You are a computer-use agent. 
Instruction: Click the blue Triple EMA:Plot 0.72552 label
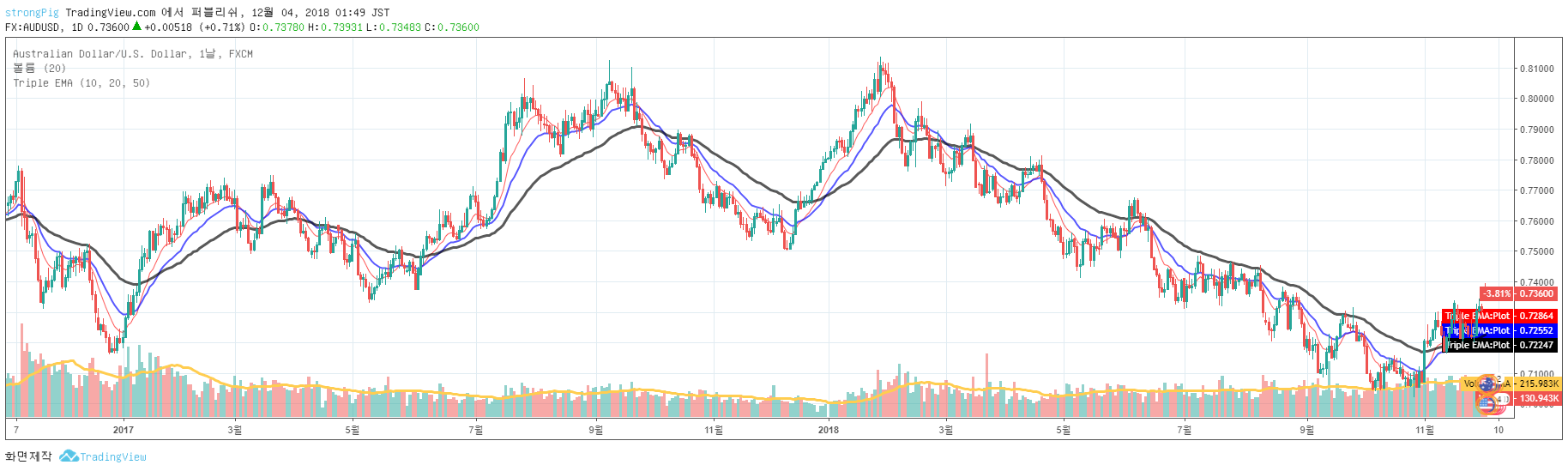[1500, 330]
